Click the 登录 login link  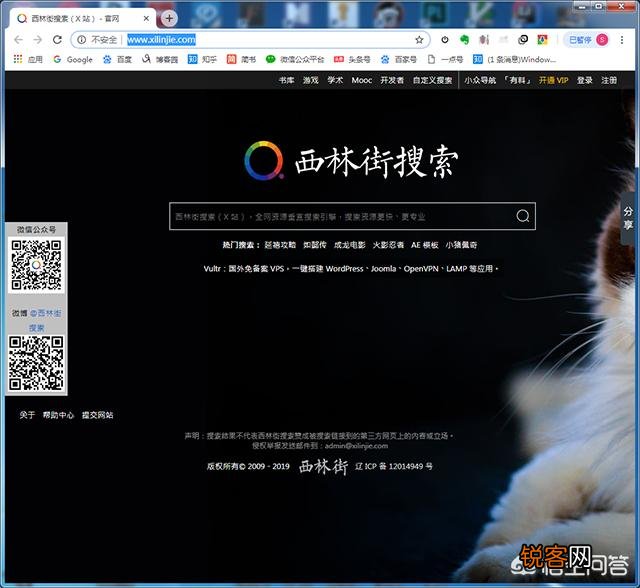tap(584, 80)
